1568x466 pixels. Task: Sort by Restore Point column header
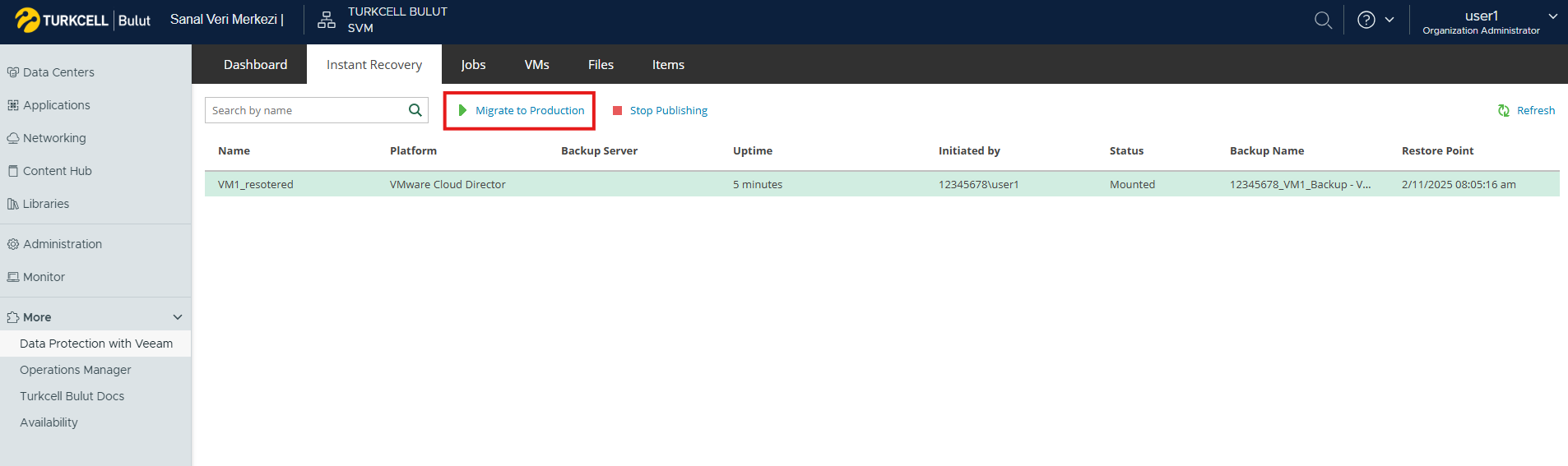pos(1437,150)
